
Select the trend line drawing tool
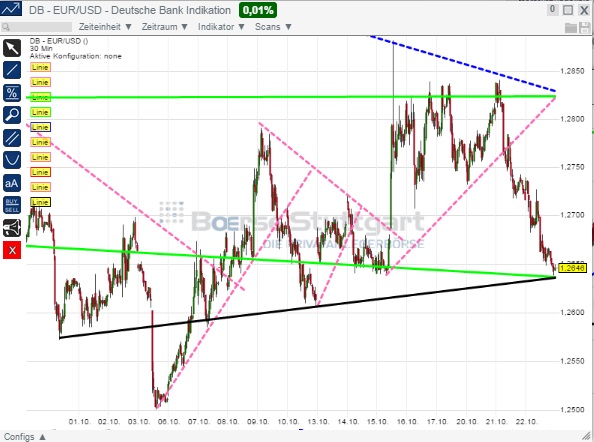click(12, 70)
